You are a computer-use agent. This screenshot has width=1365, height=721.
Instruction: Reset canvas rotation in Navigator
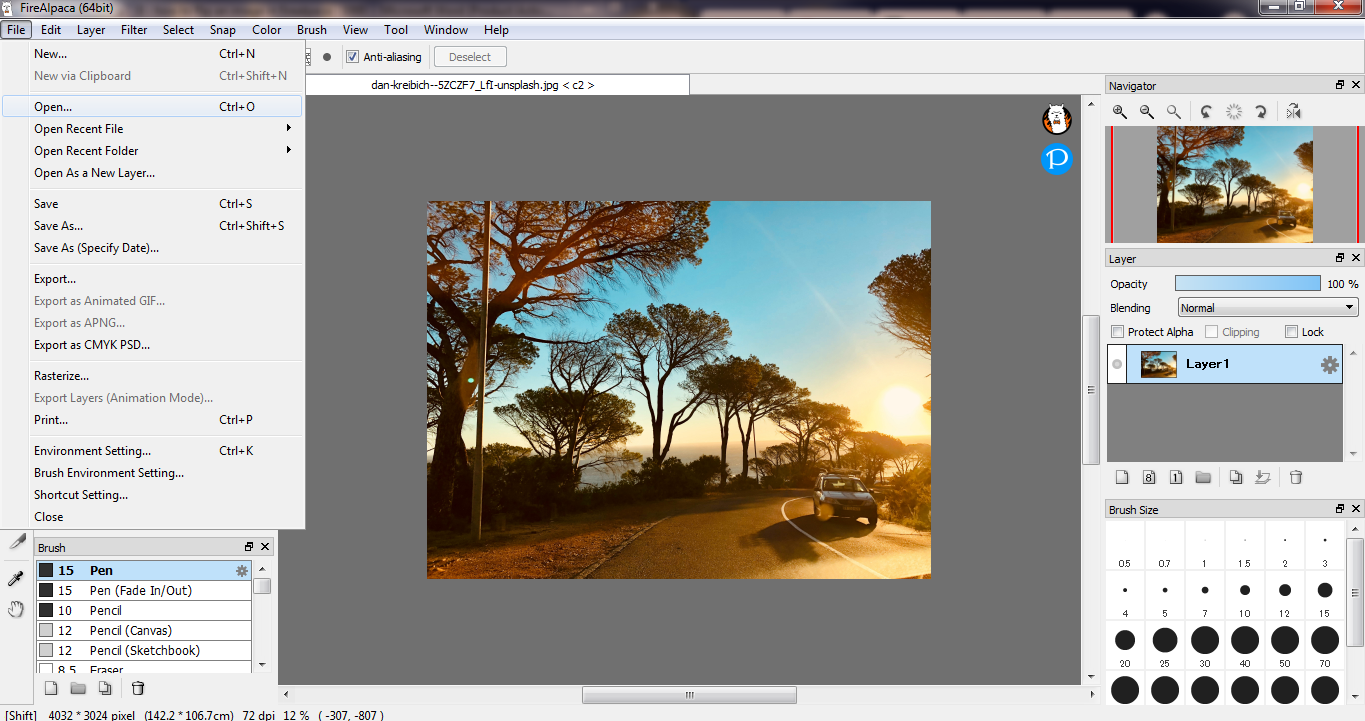click(1234, 112)
